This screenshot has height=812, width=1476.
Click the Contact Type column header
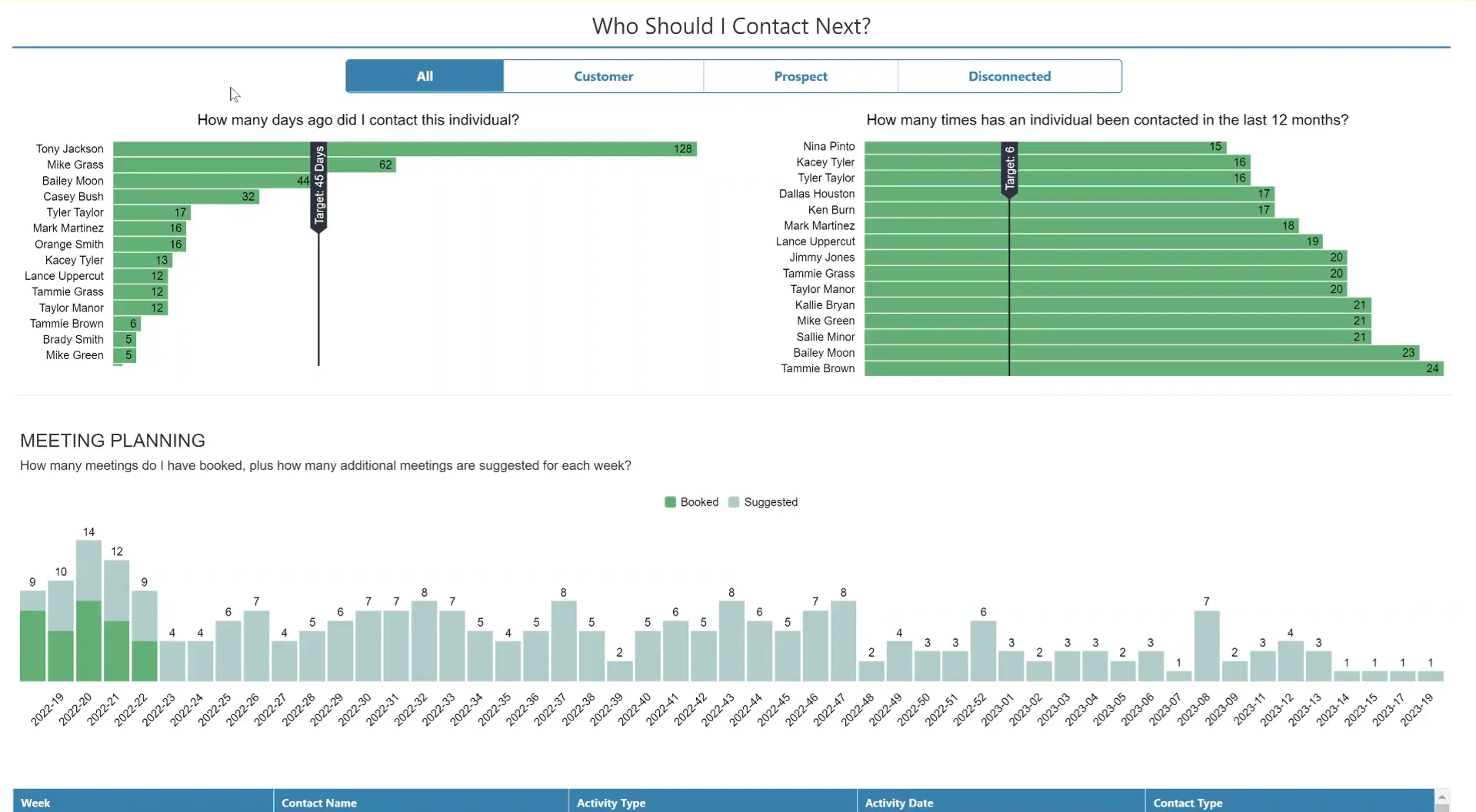click(1187, 802)
